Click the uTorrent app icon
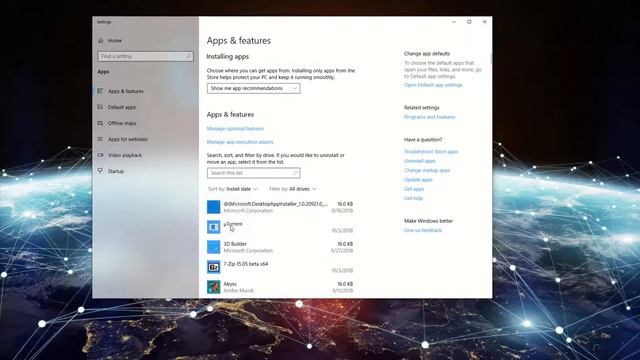640x360 pixels. coord(213,227)
